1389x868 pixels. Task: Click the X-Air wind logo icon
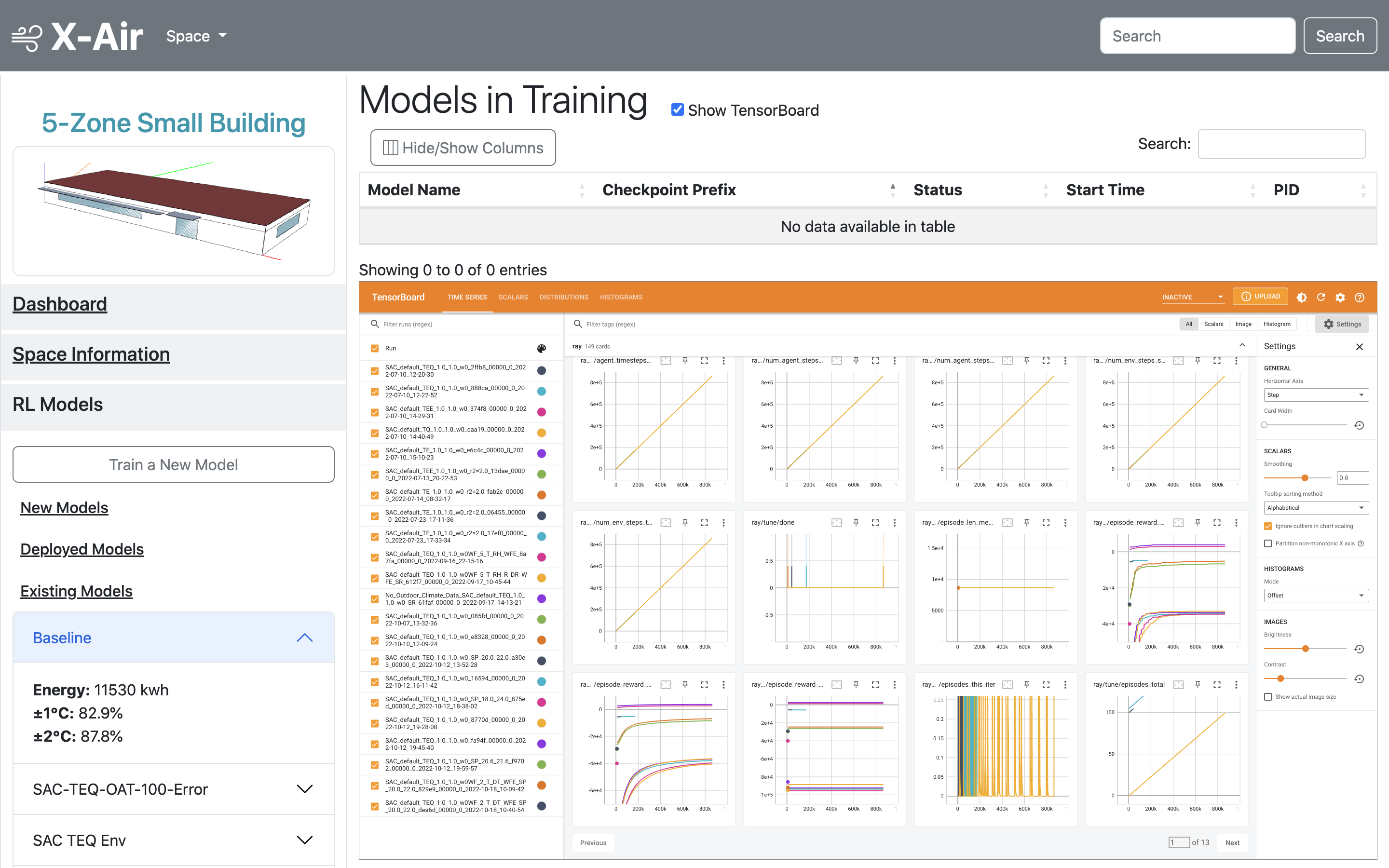[x=27, y=37]
